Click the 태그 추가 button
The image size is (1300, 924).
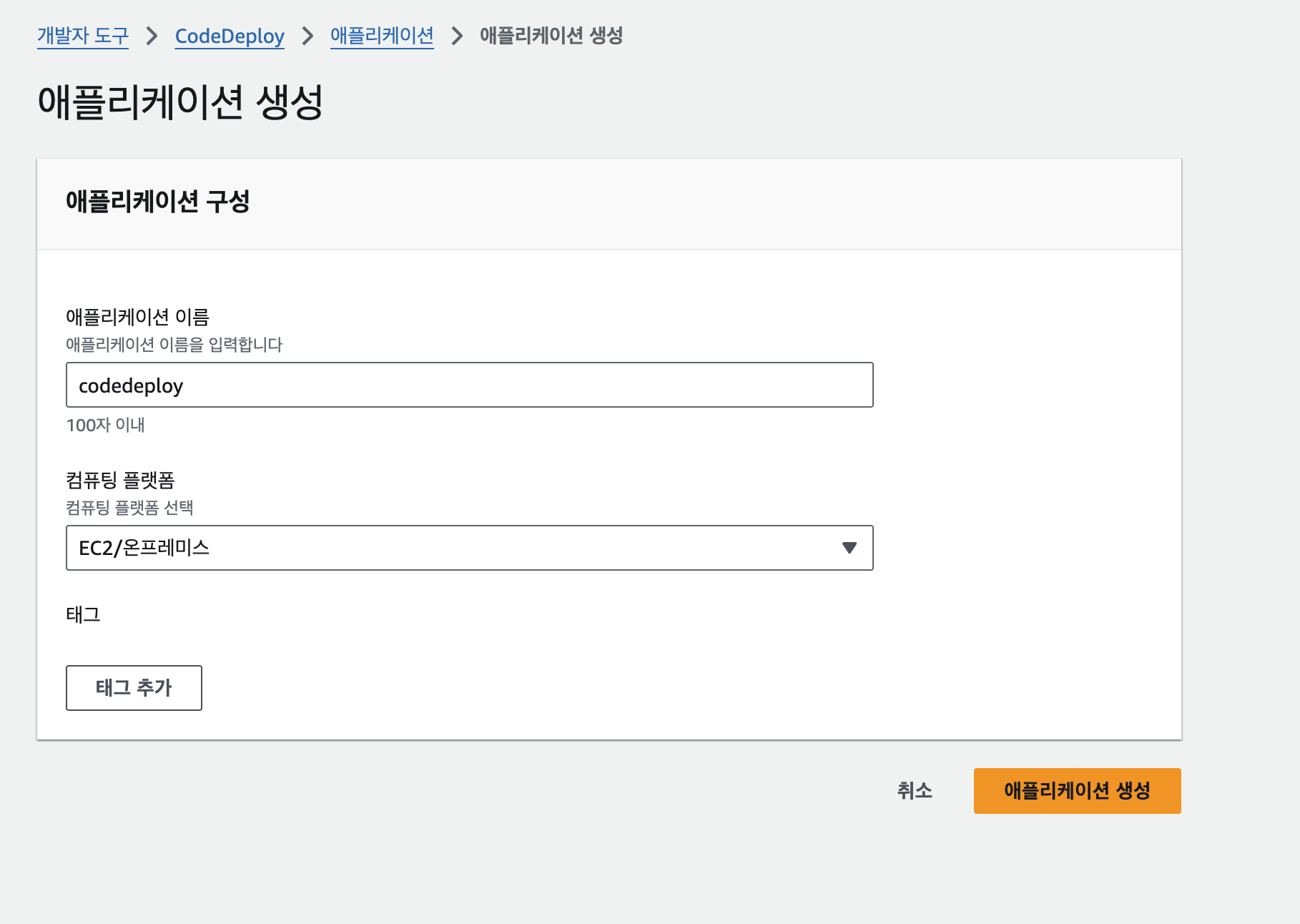pyautogui.click(x=134, y=688)
